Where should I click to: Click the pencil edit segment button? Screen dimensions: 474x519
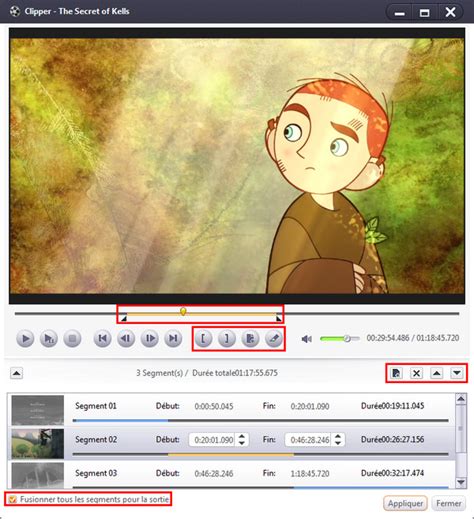274,339
